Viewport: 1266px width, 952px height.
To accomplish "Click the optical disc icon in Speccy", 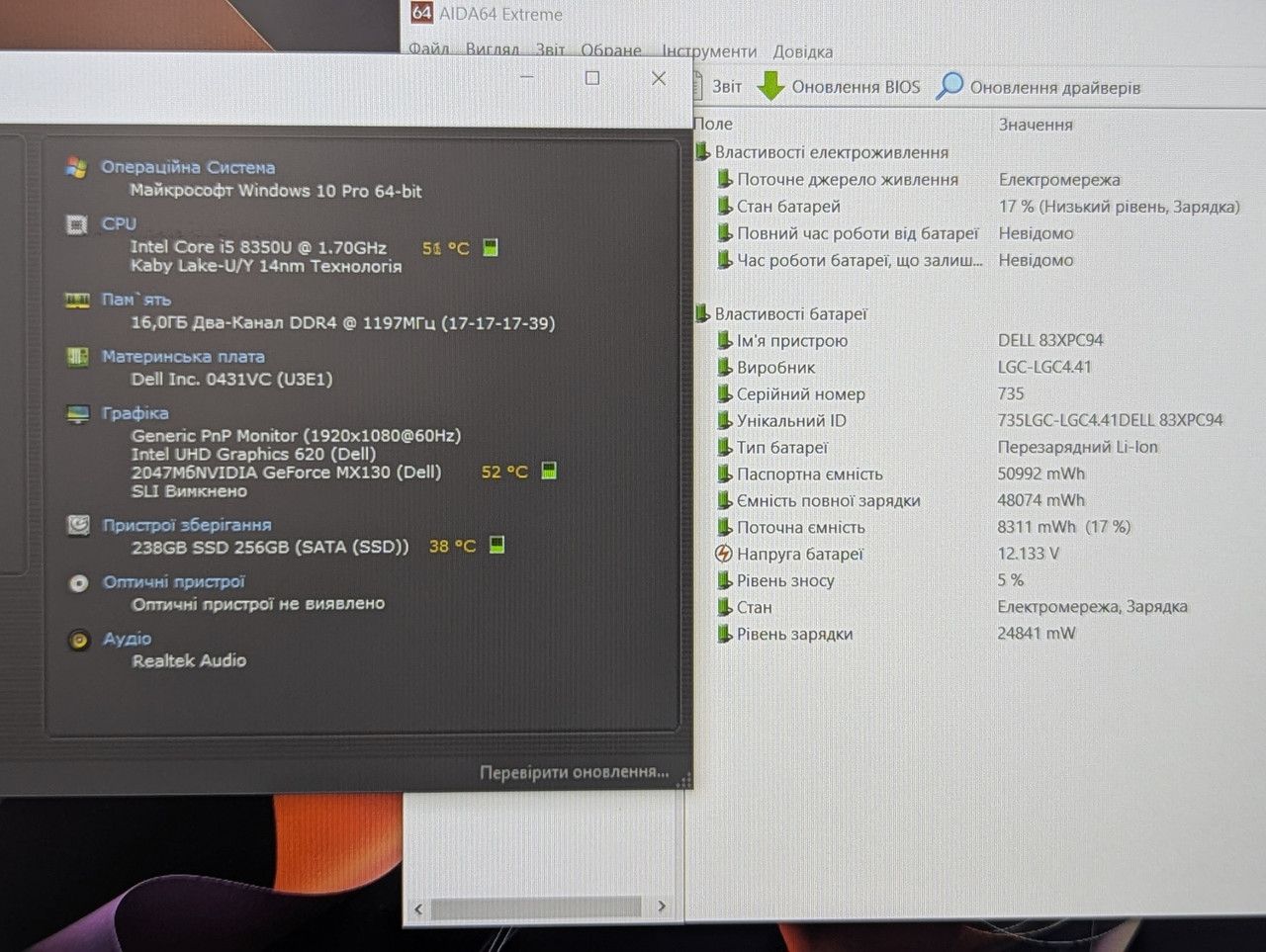I will pos(78,583).
